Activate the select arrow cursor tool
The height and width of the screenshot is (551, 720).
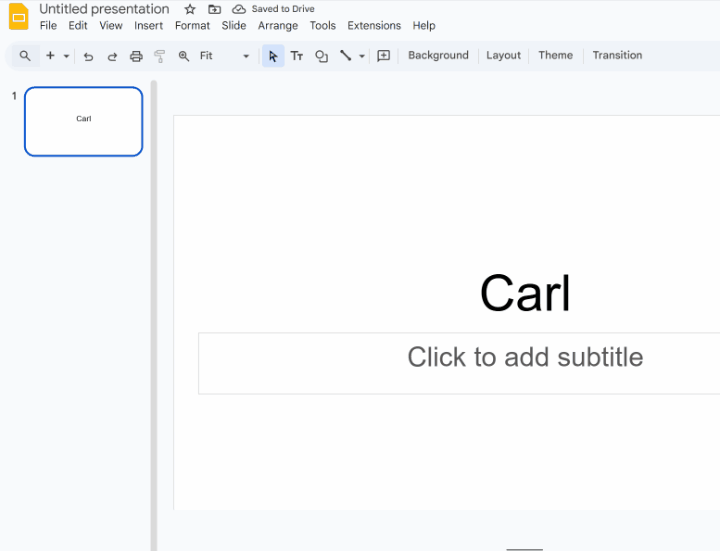pyautogui.click(x=273, y=56)
